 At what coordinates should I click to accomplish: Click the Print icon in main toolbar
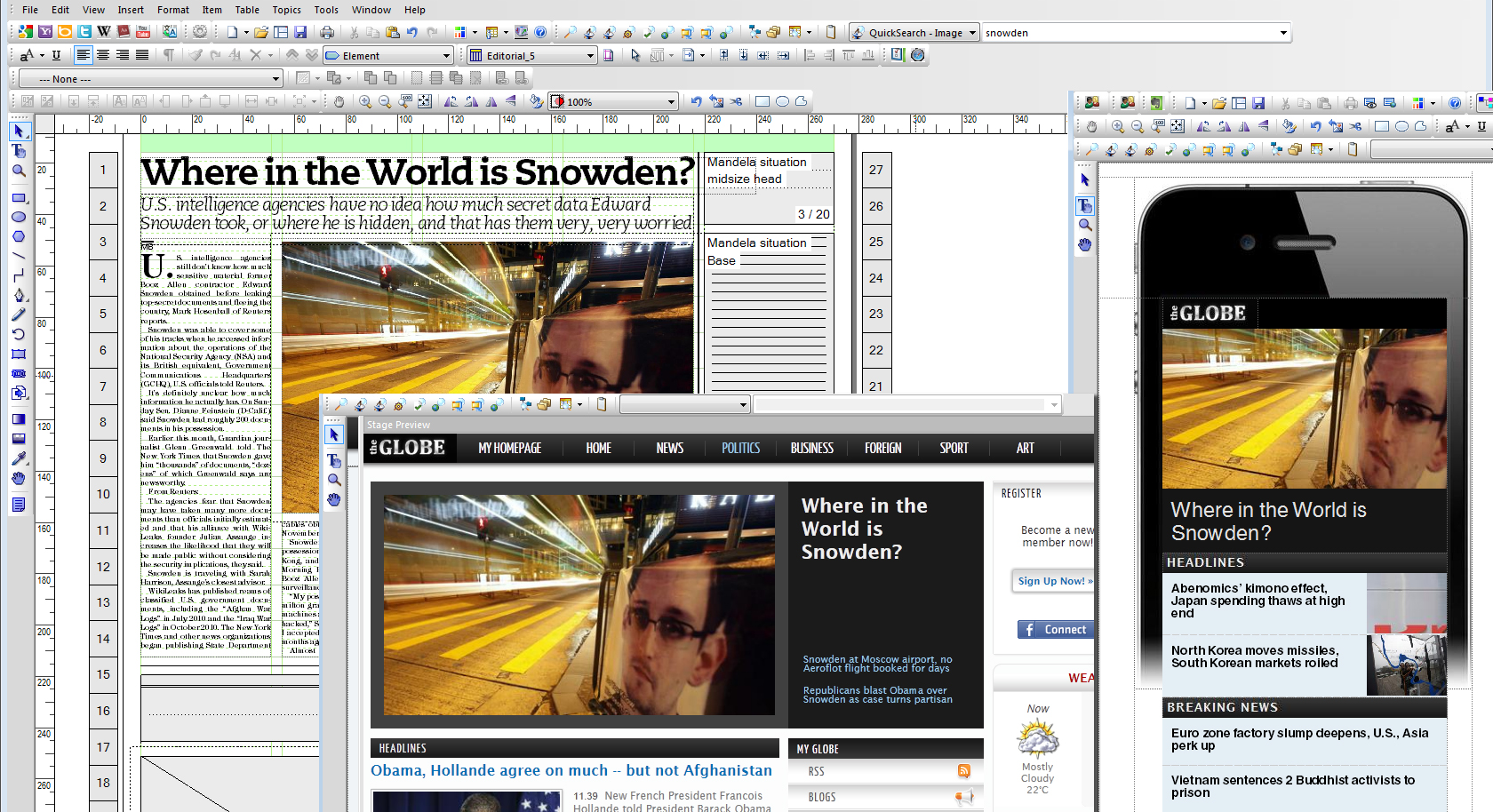[327, 33]
